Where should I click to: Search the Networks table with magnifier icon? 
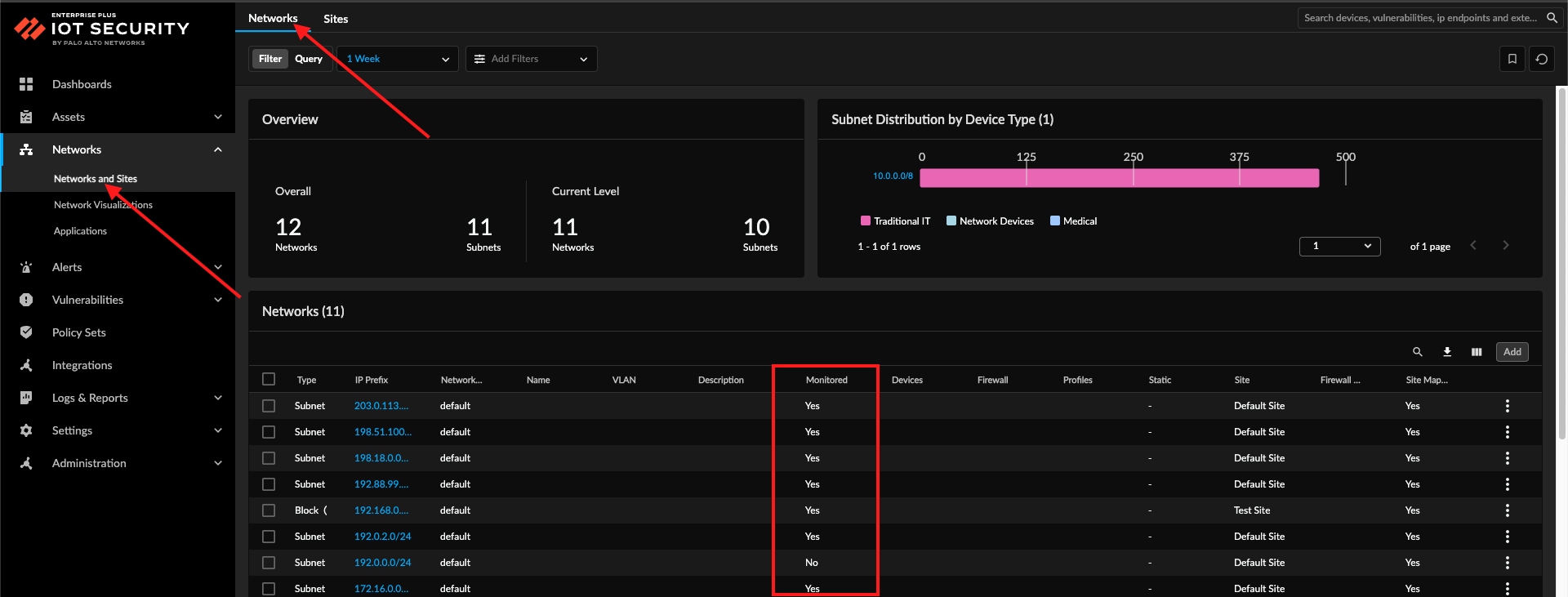tap(1418, 352)
